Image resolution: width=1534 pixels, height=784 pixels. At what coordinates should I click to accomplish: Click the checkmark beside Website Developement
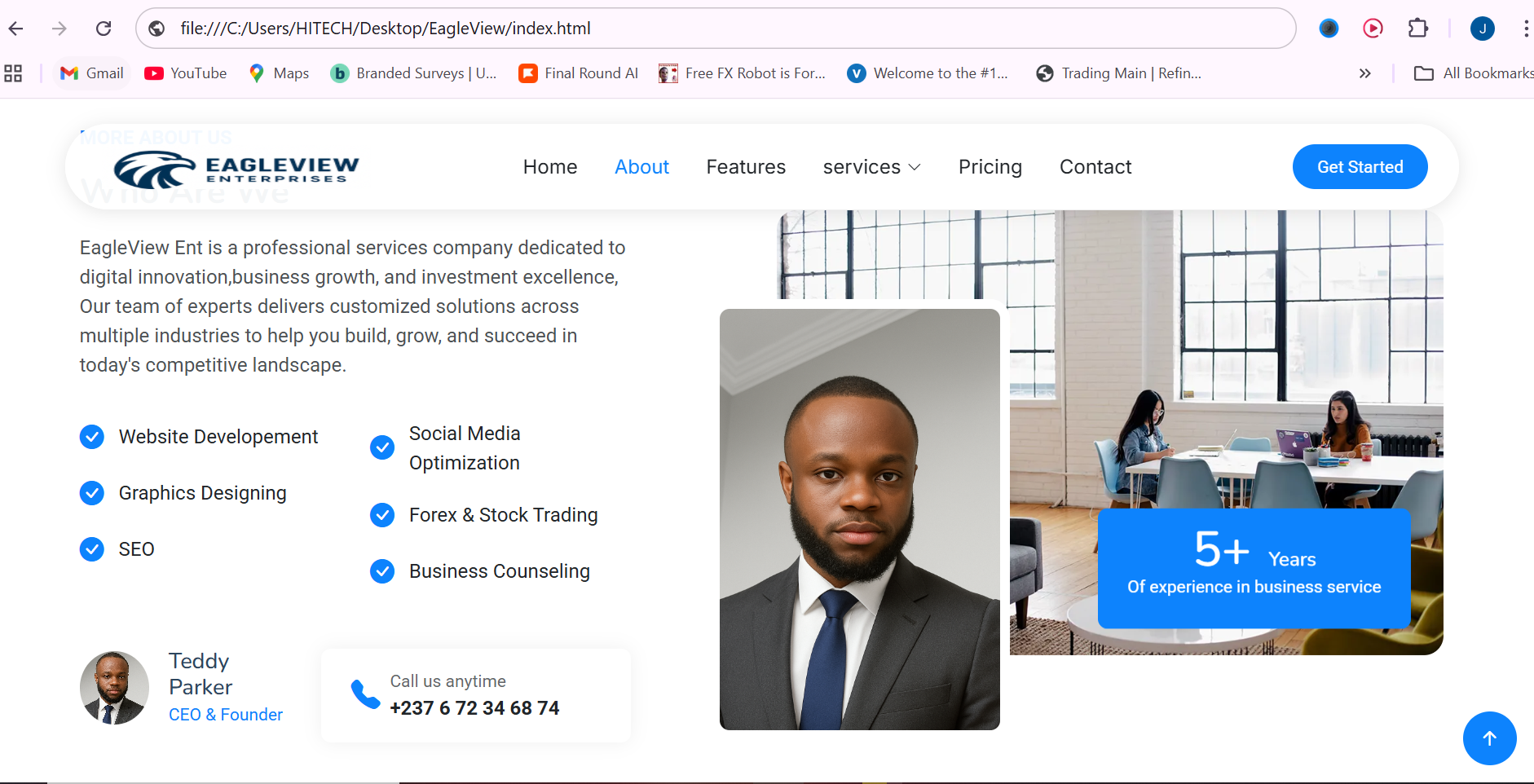point(92,437)
